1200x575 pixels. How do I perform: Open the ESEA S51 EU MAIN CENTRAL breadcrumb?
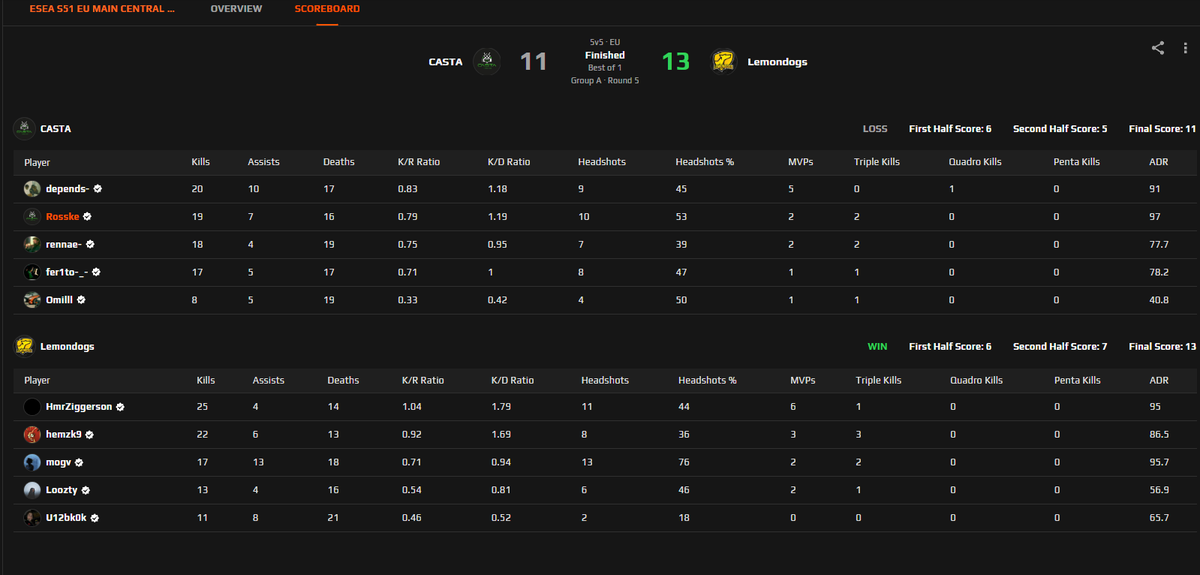click(x=102, y=9)
